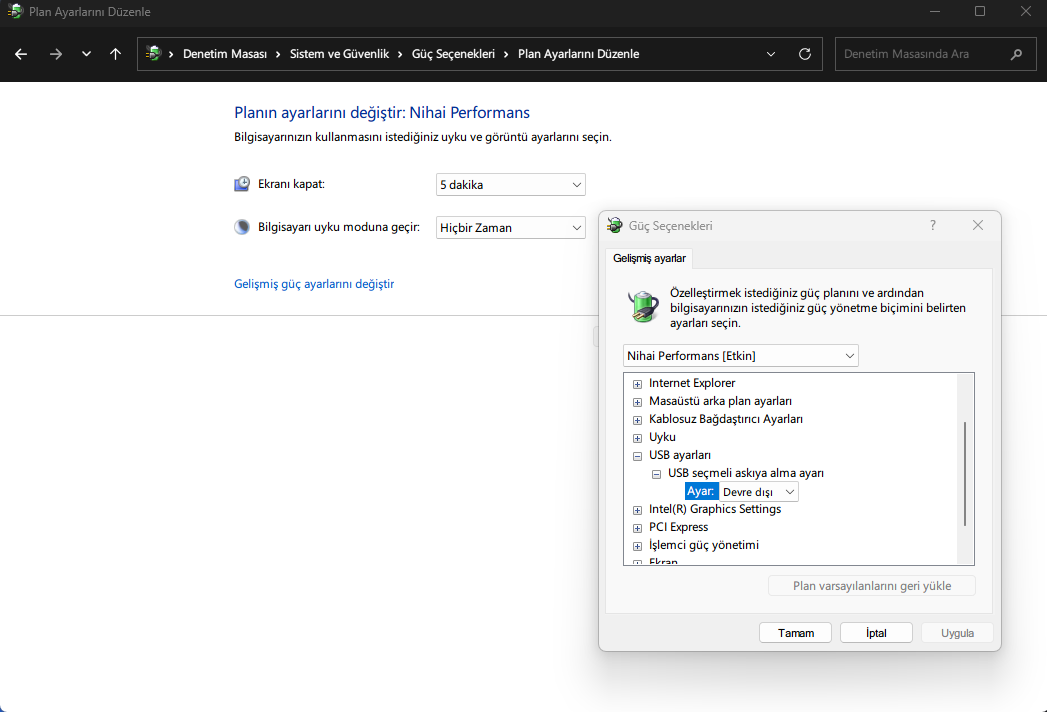Close the Güç Seçenekleri dialog
The height and width of the screenshot is (712, 1047).
[x=978, y=226]
